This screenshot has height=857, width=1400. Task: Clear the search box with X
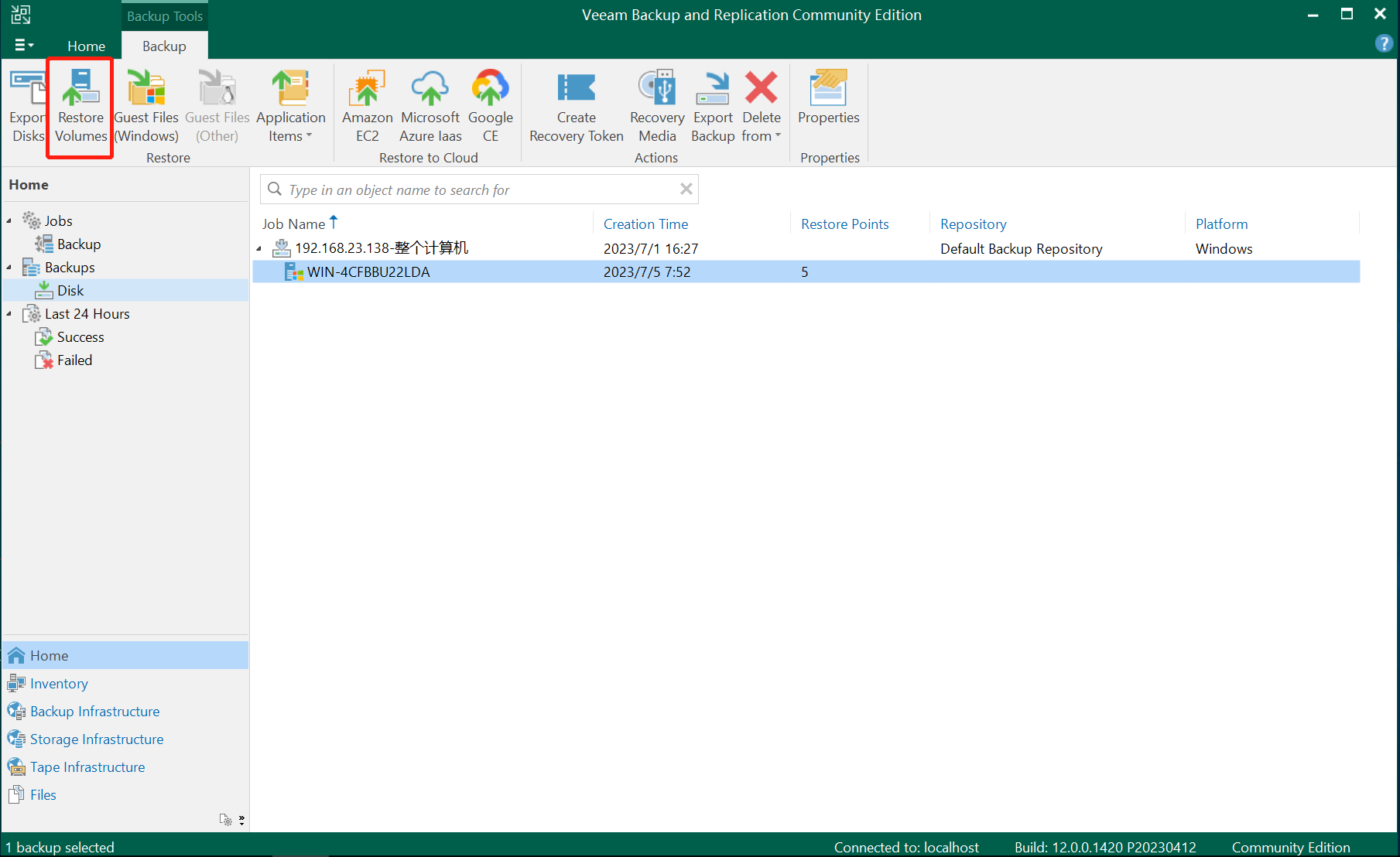pyautogui.click(x=686, y=189)
